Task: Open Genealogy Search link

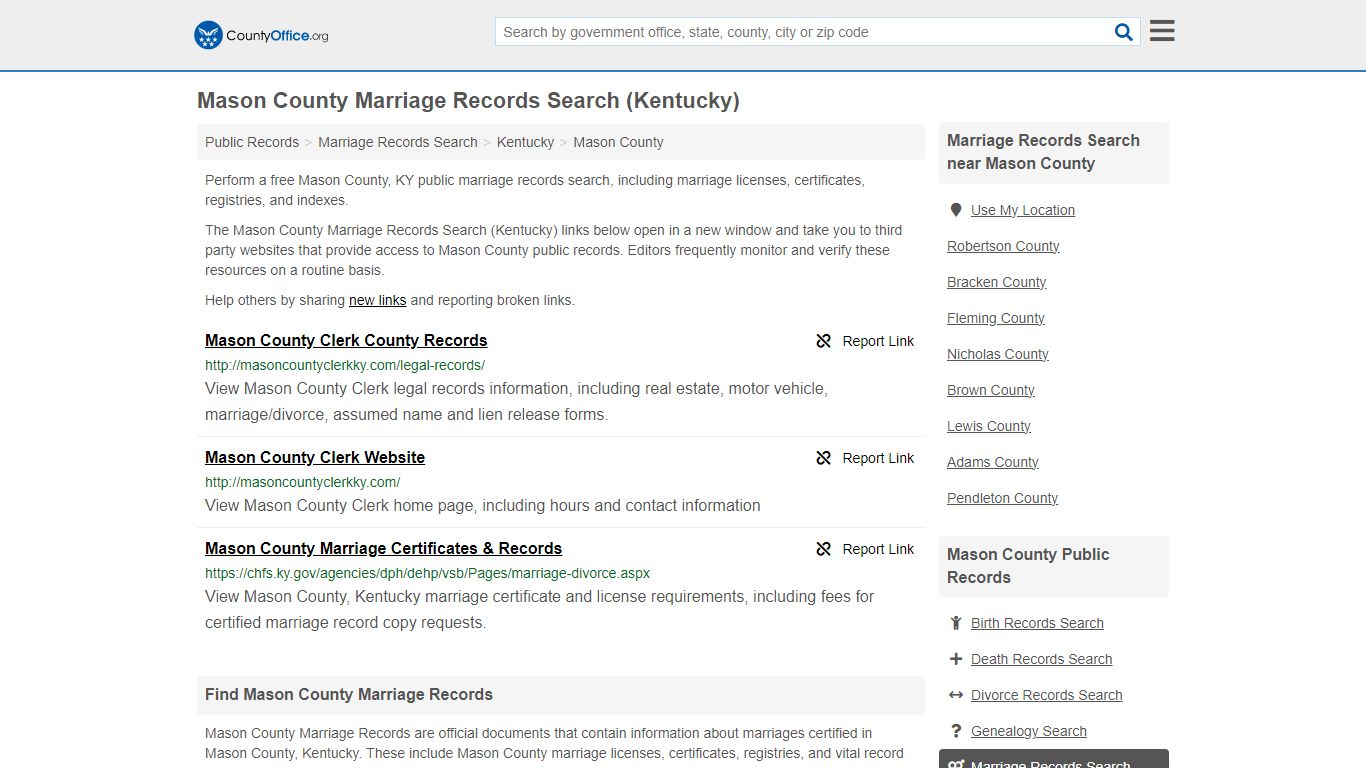Action: click(1028, 731)
